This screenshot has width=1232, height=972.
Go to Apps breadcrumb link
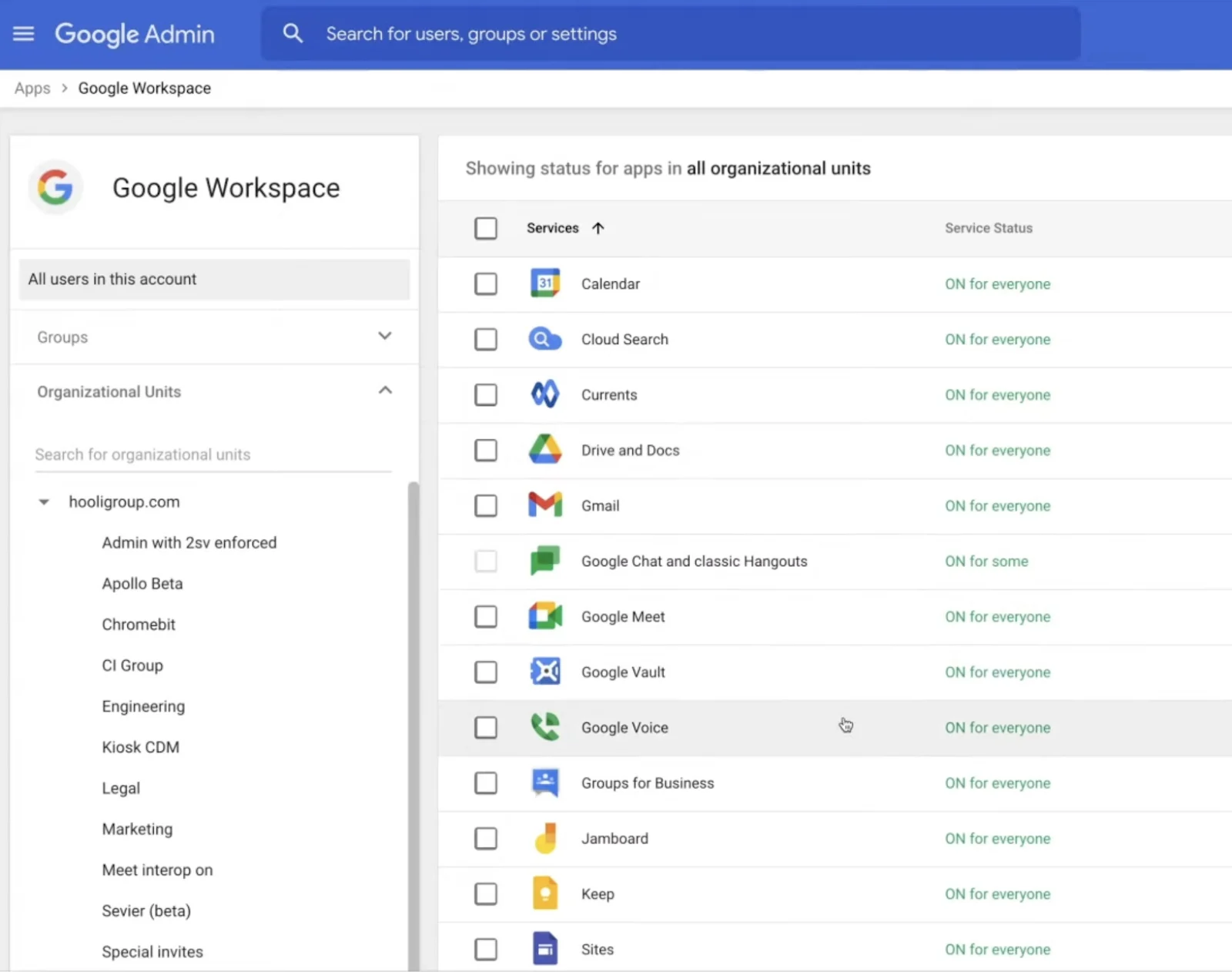32,88
